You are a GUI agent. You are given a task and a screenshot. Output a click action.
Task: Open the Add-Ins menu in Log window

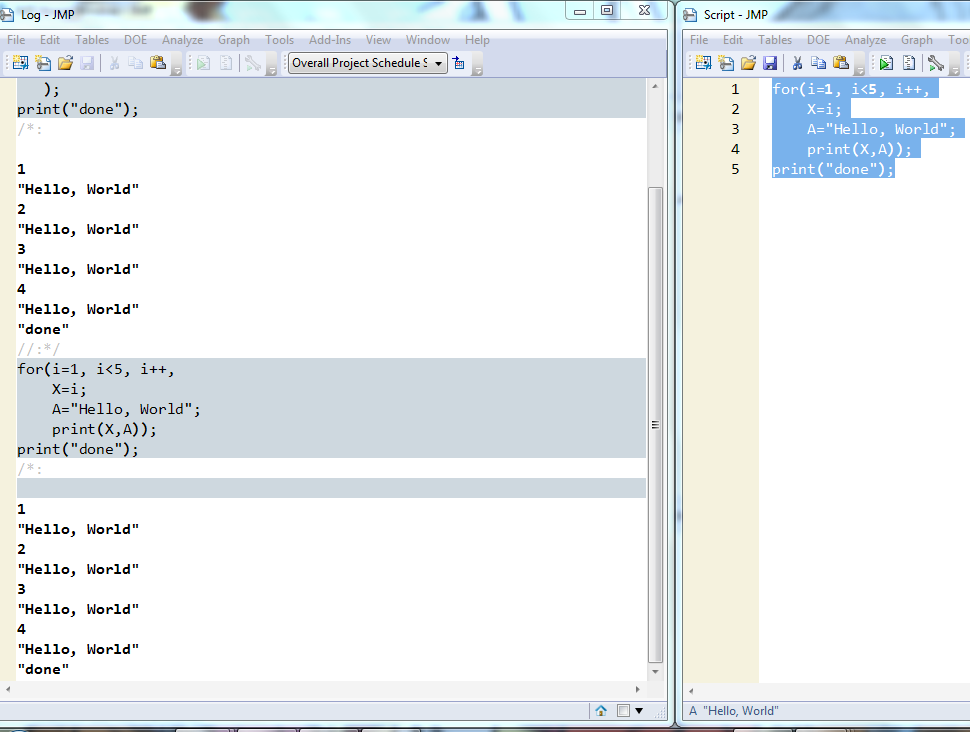[330, 40]
